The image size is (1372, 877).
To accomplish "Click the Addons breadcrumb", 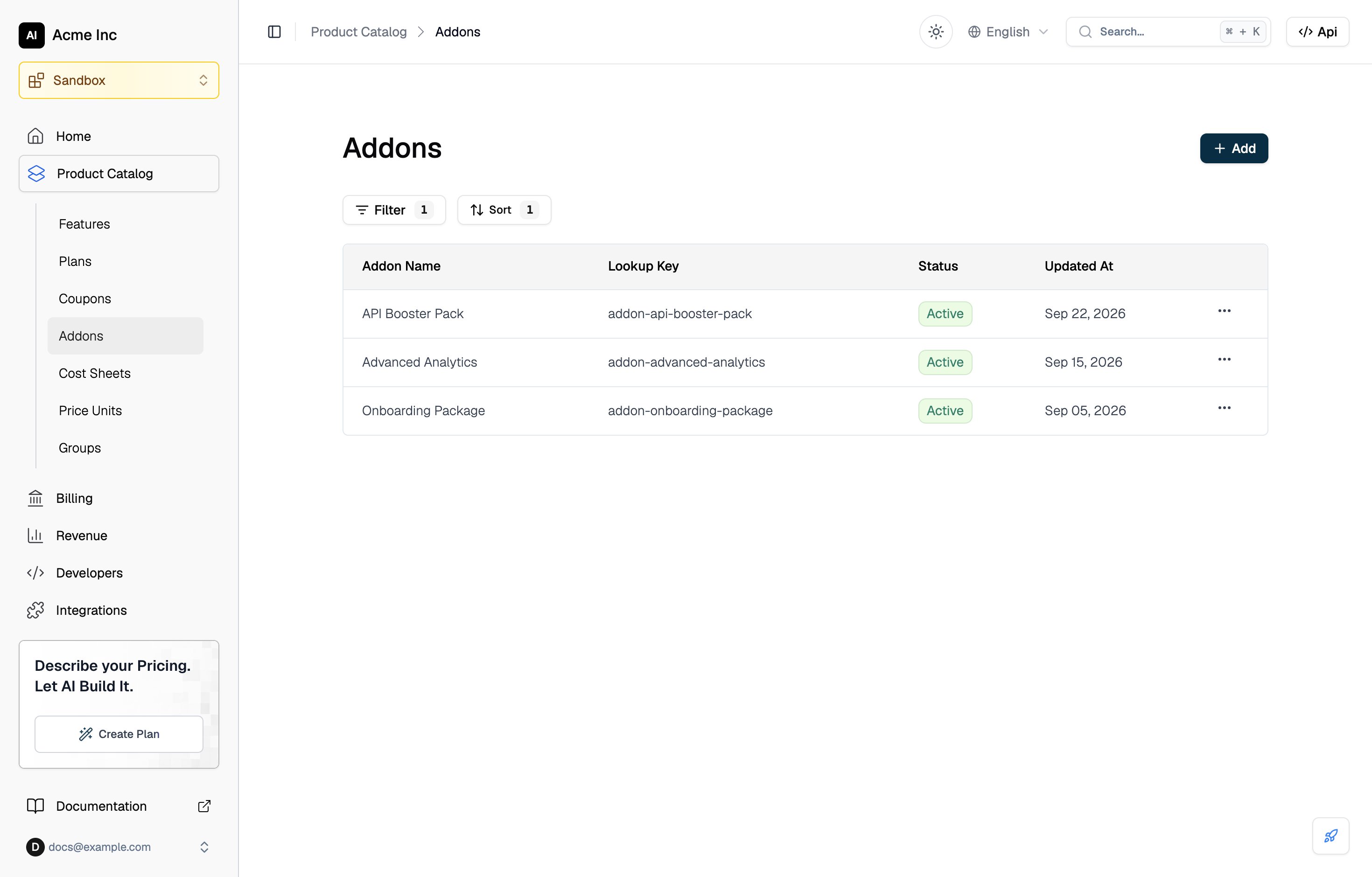I will point(457,32).
